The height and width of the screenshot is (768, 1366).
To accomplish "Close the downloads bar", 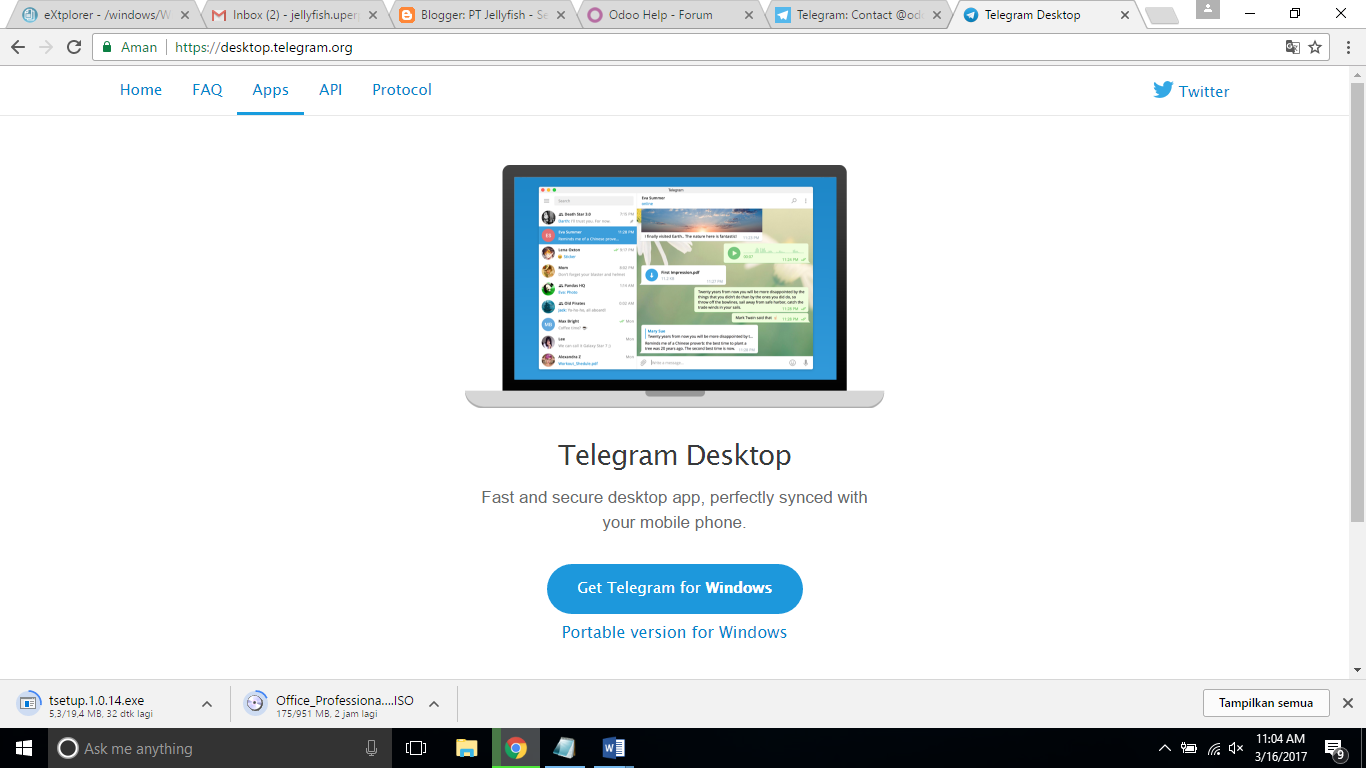I will [1347, 703].
